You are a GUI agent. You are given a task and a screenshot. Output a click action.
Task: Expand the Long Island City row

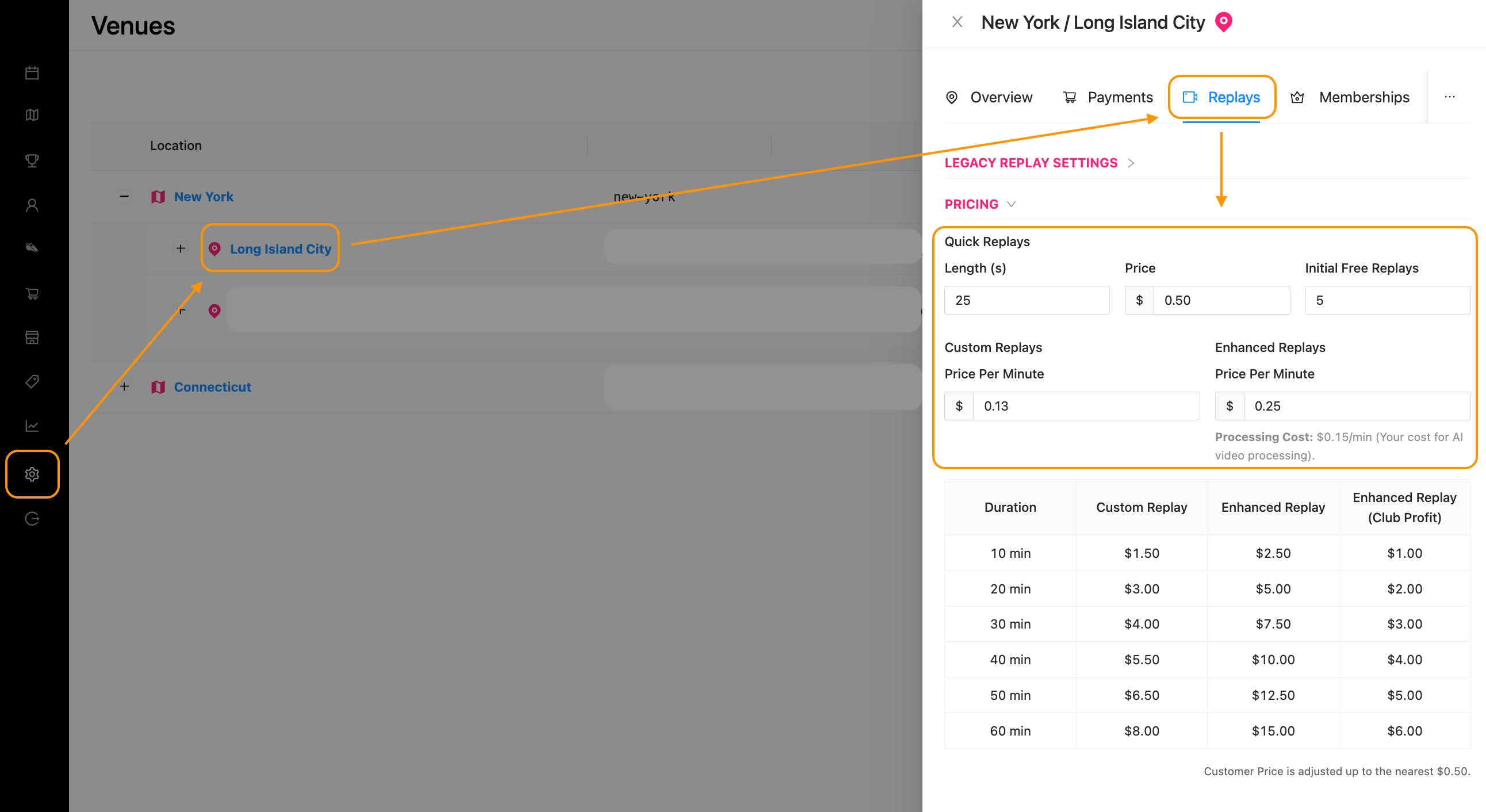(x=181, y=248)
